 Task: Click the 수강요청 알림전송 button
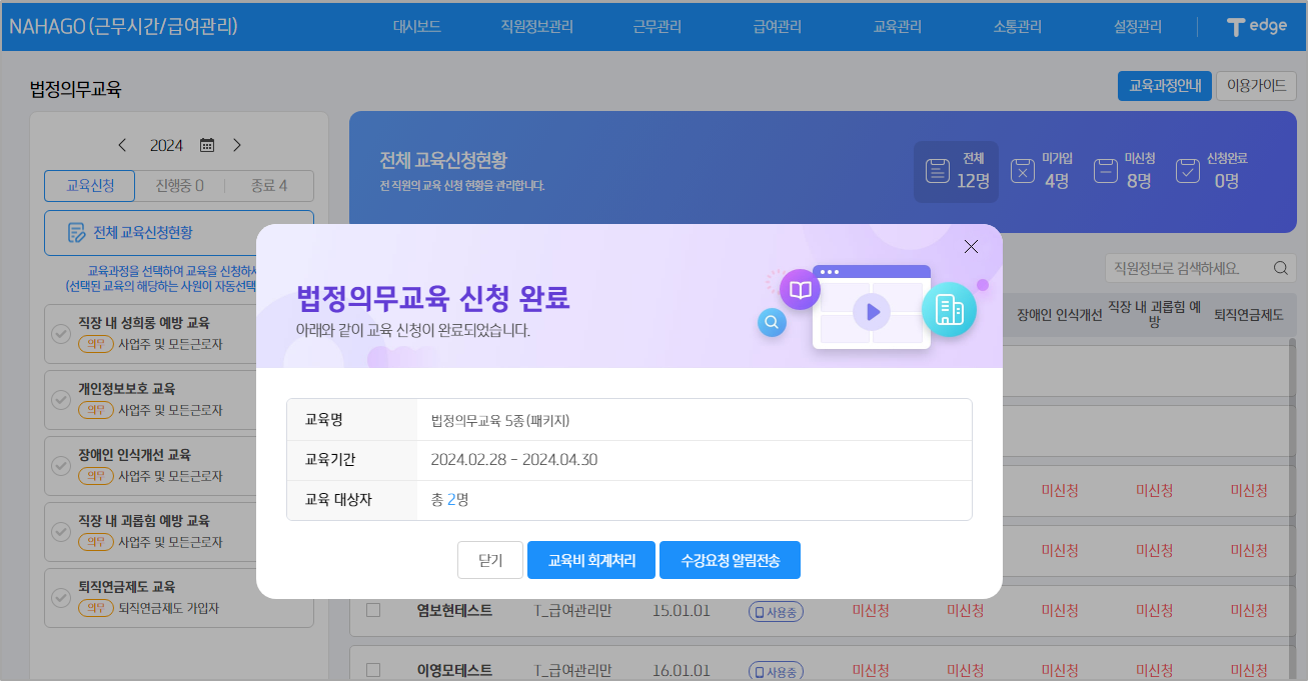pyautogui.click(x=730, y=560)
